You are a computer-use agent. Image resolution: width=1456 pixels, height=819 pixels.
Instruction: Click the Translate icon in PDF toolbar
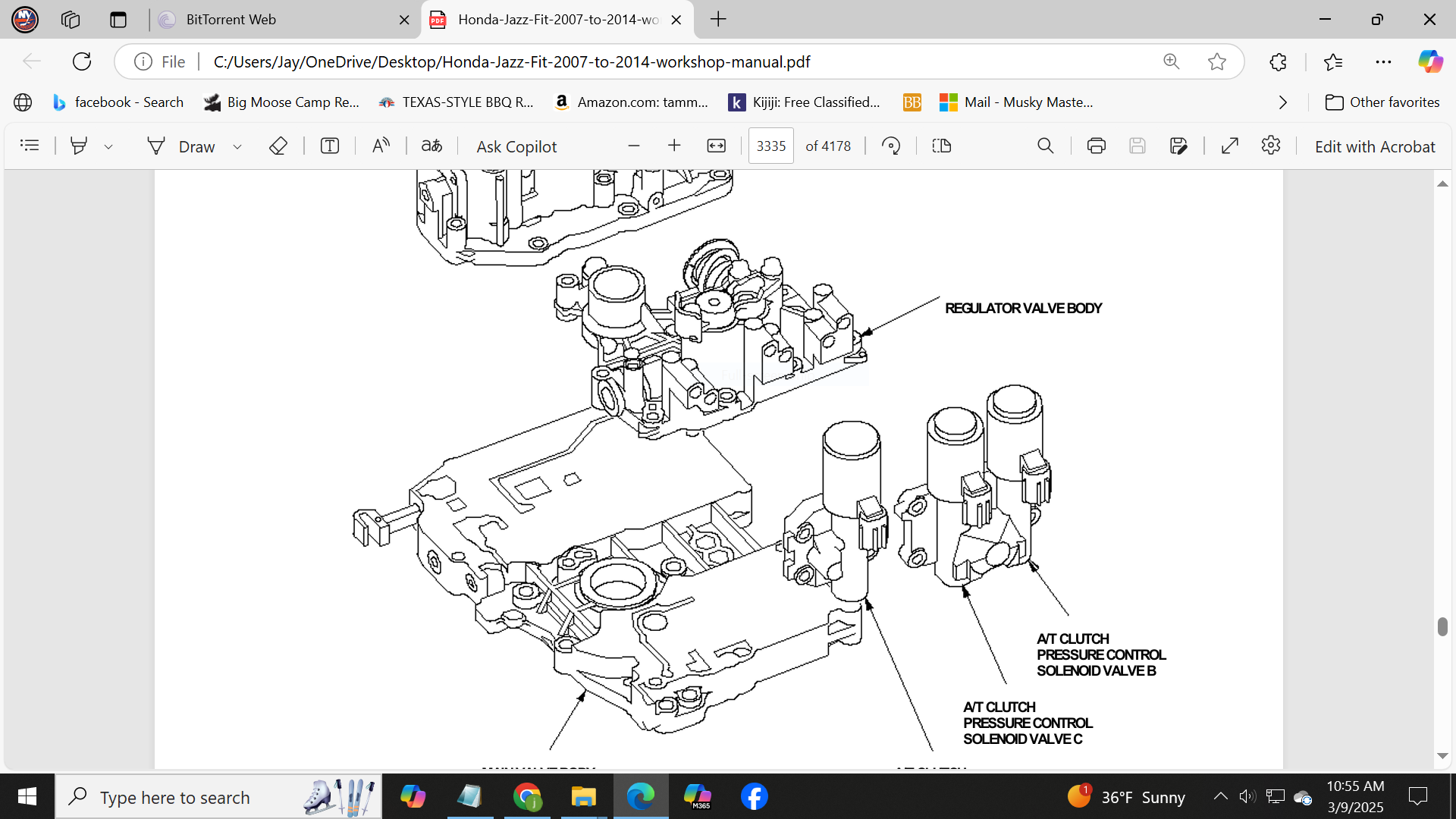[431, 146]
